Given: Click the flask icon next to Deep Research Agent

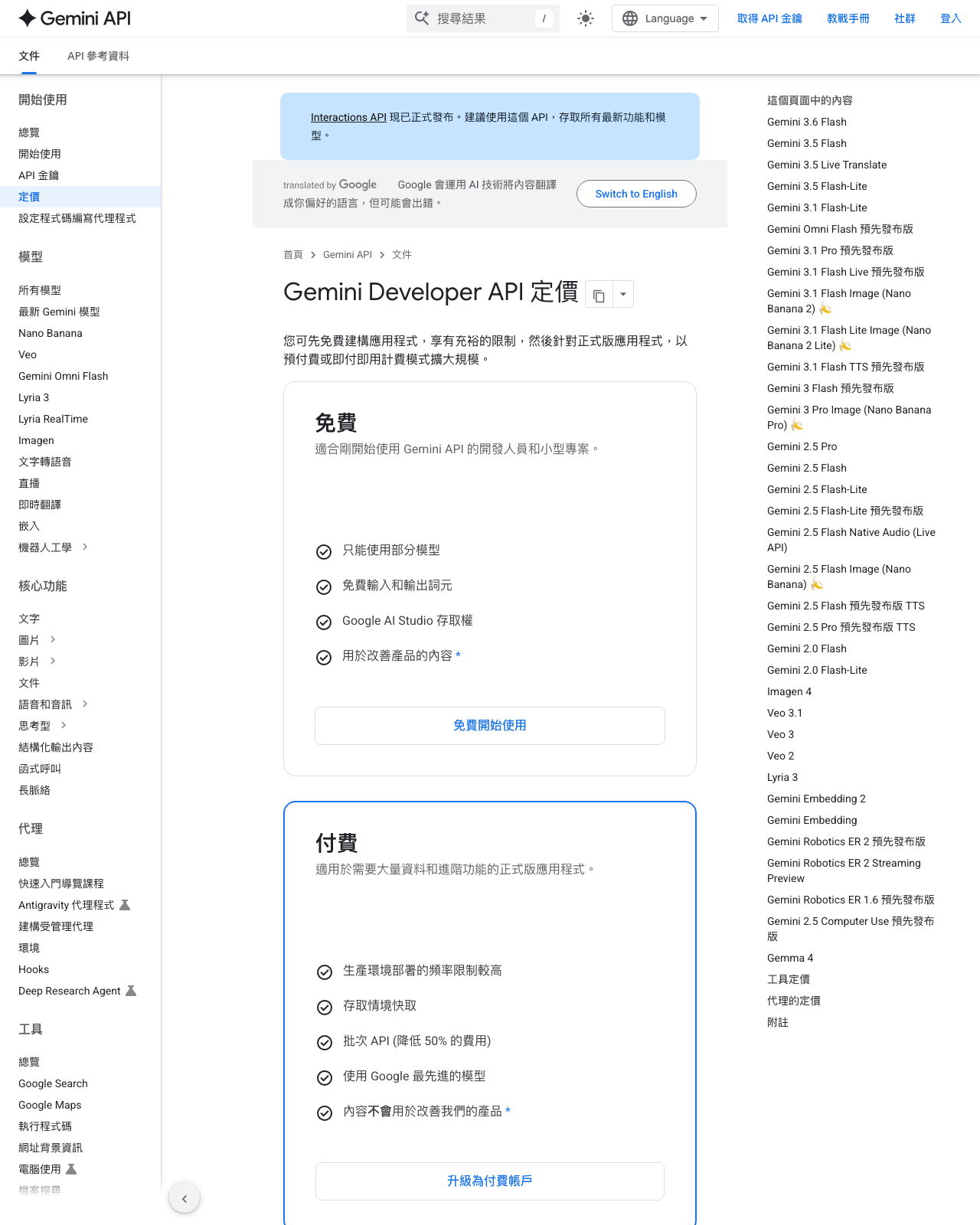Looking at the screenshot, I should pos(131,991).
